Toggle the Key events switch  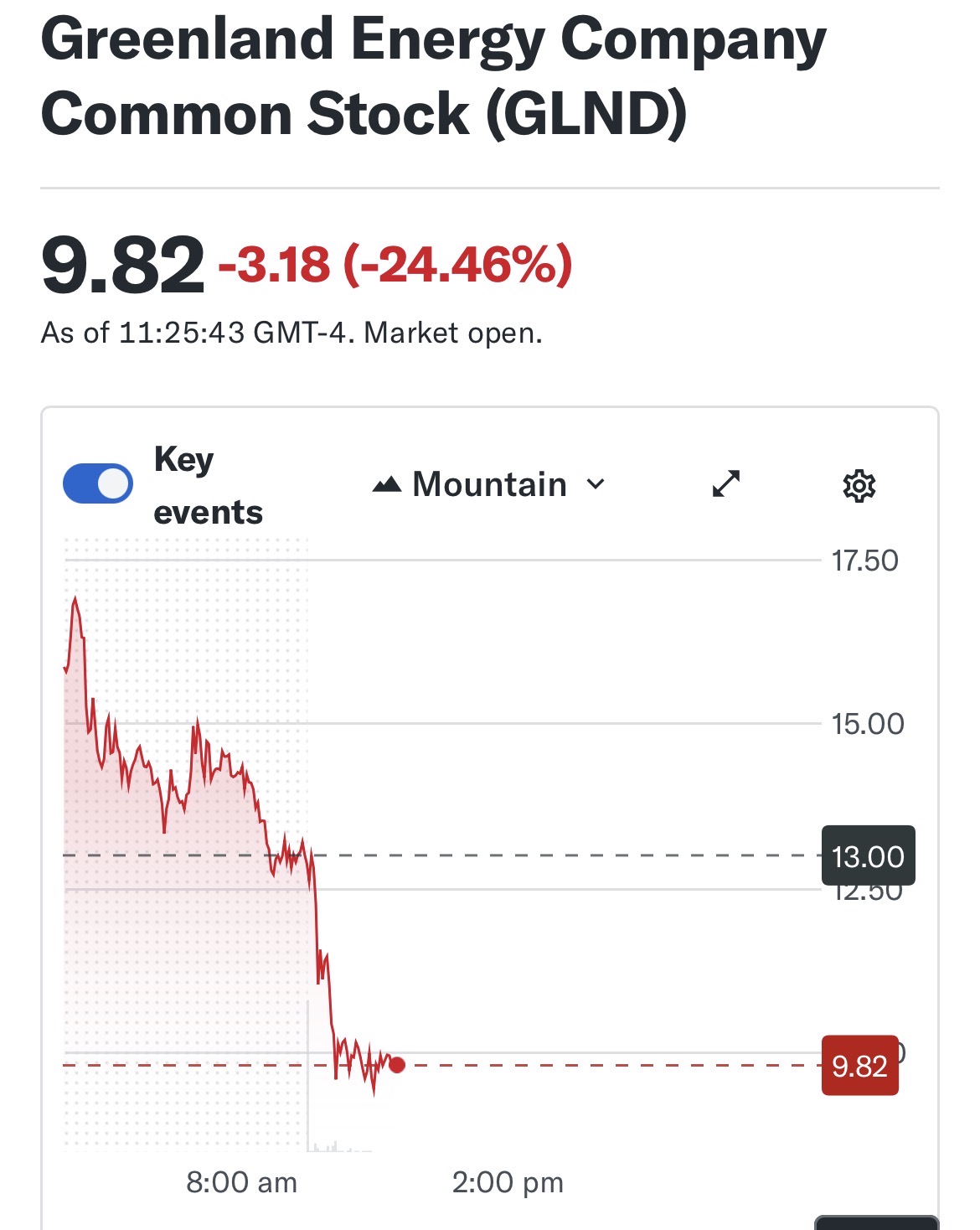click(x=98, y=483)
